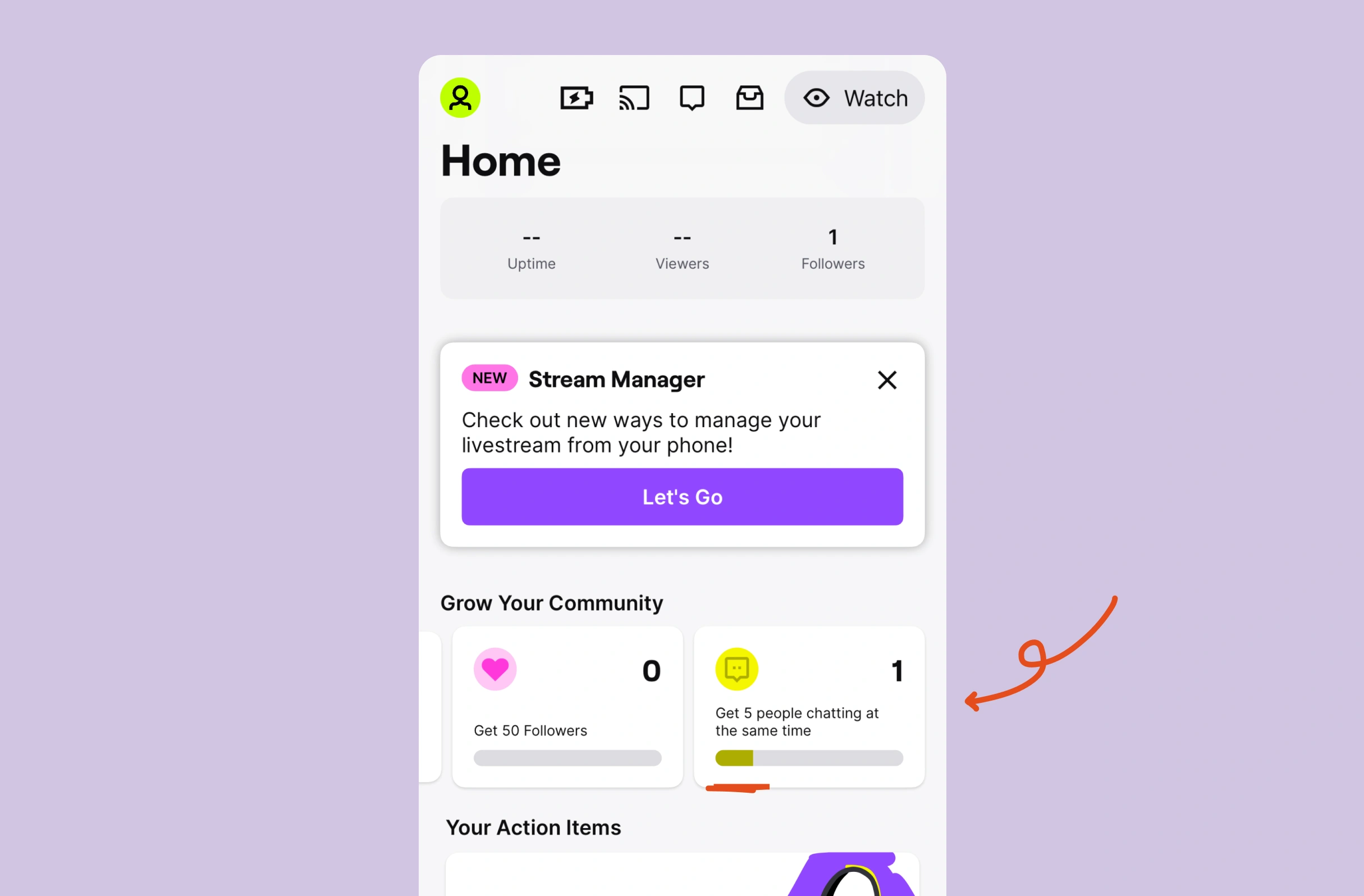Toggle visibility of Uptime metric
1364x896 pixels.
tap(531, 249)
